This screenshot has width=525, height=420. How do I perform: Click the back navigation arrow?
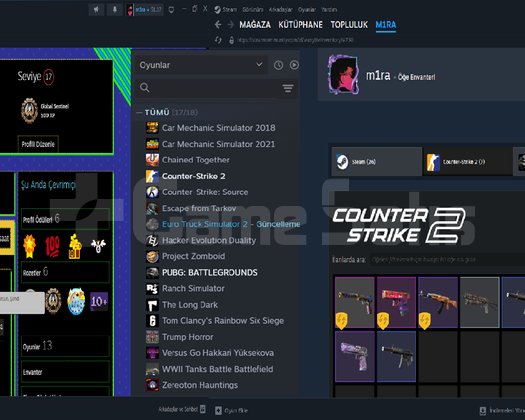[x=218, y=24]
